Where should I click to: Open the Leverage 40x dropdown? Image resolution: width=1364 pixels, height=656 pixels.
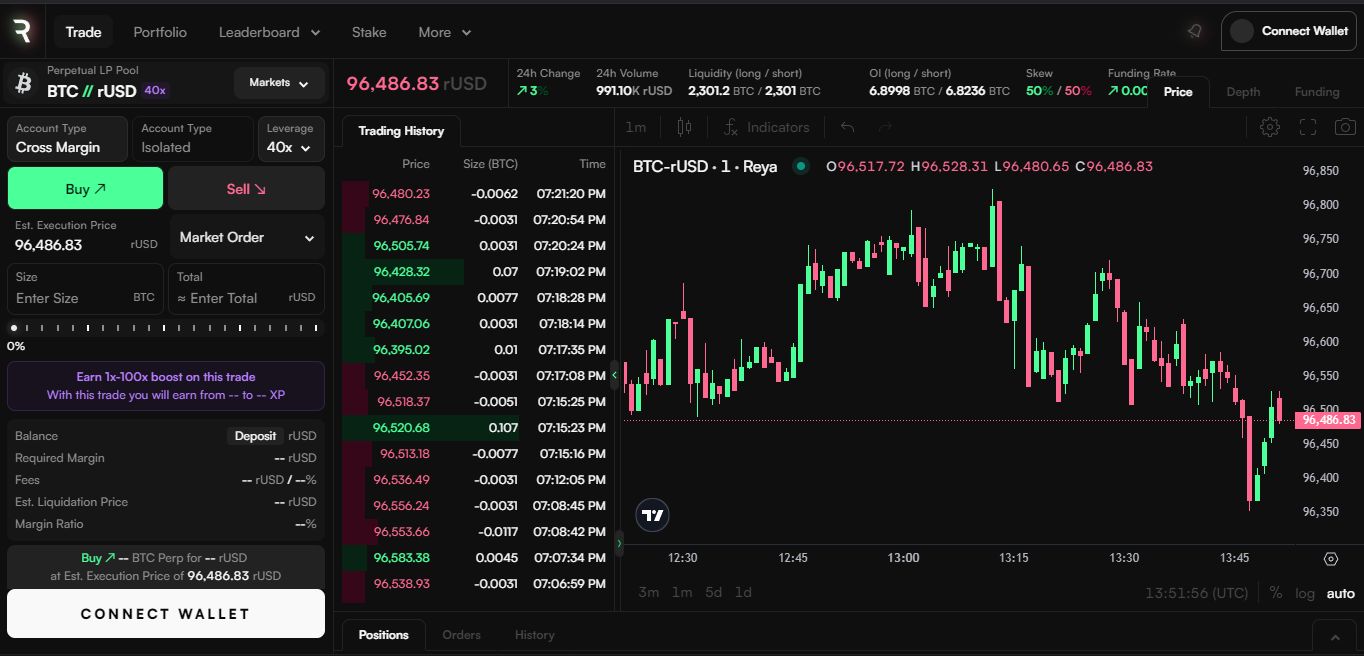point(290,139)
